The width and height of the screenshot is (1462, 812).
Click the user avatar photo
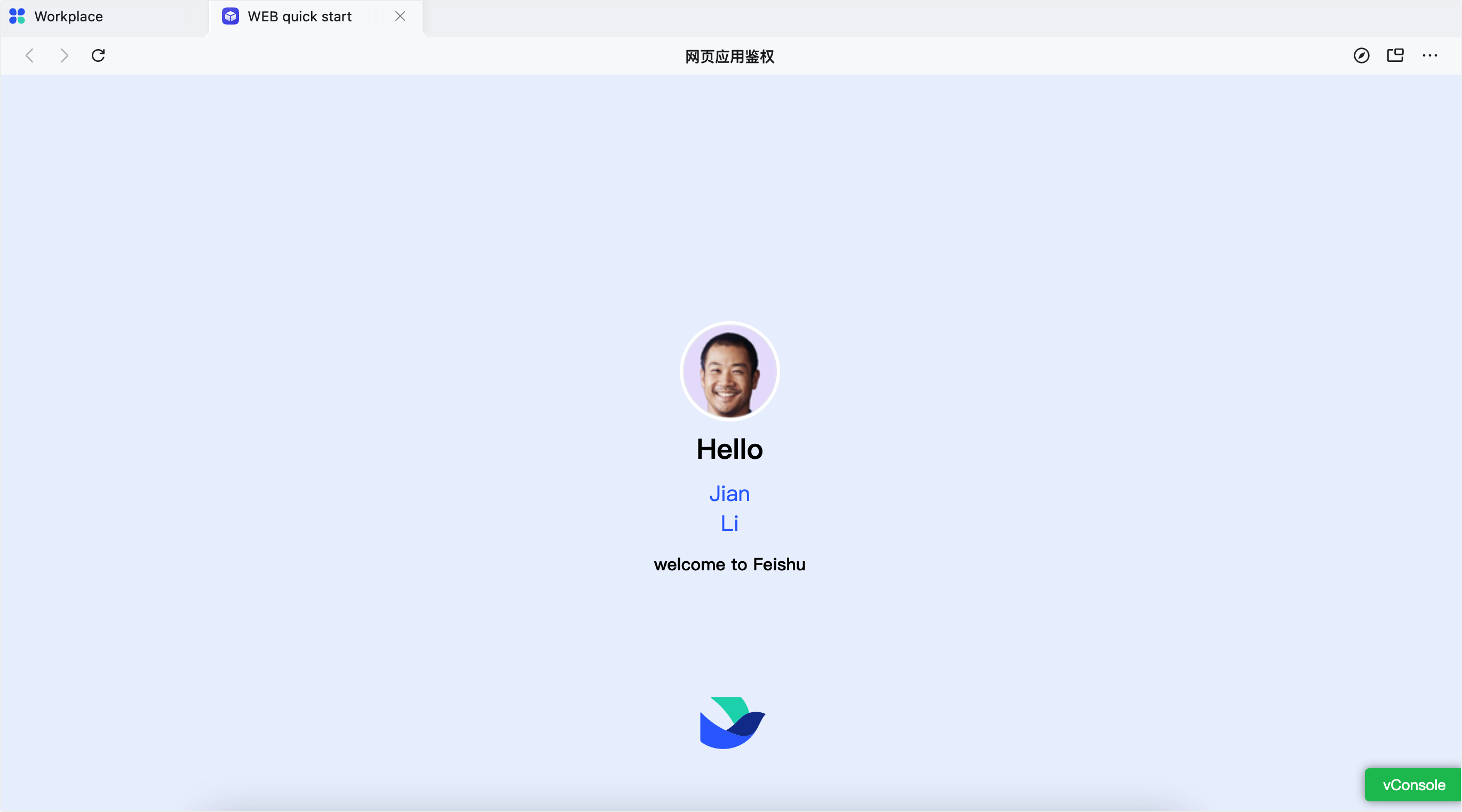(x=729, y=372)
